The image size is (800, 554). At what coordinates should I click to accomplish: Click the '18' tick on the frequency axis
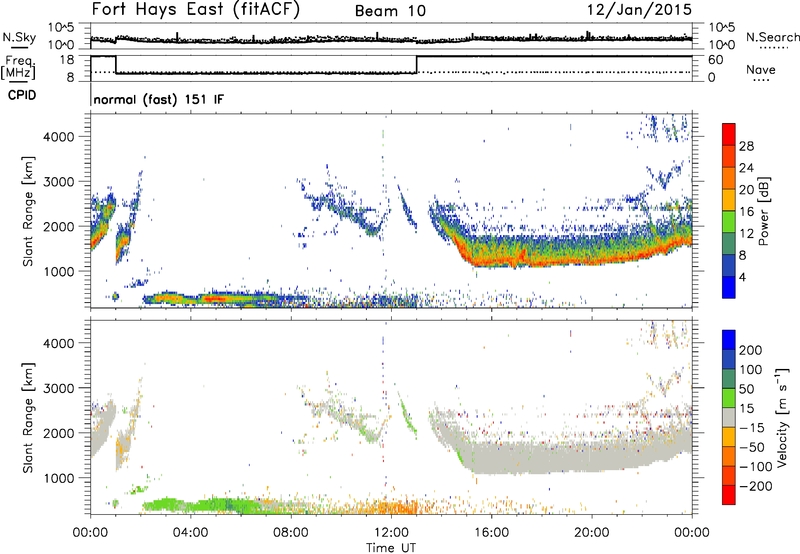pos(67,60)
